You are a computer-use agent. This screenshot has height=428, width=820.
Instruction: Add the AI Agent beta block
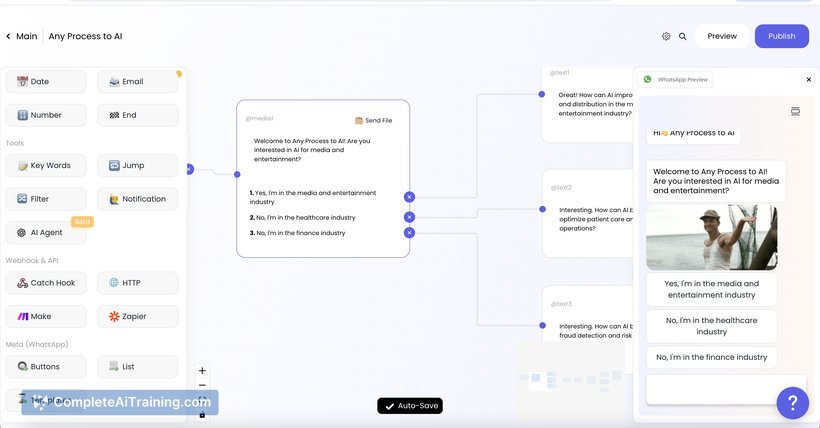click(x=46, y=232)
